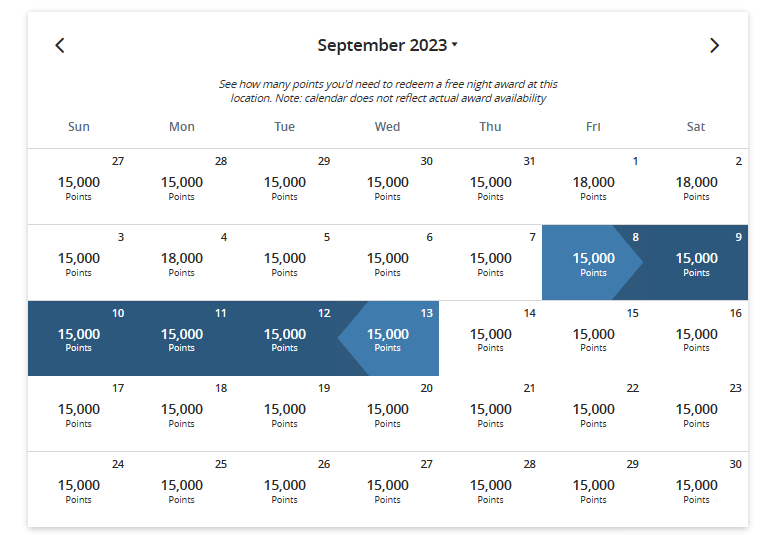Open the September 2023 month dropdown
769x535 pixels.
coord(387,45)
